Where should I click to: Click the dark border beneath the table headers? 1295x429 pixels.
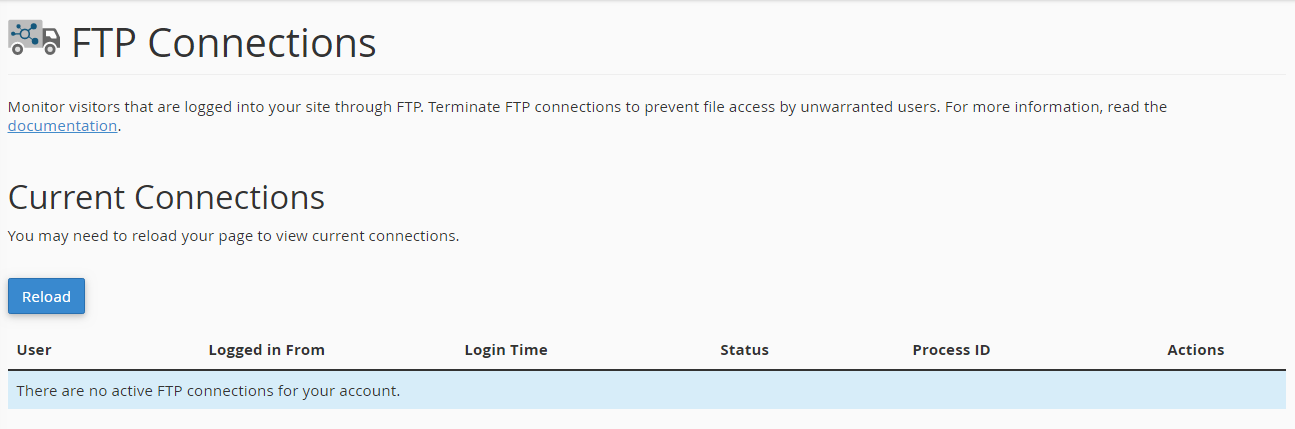coord(646,370)
